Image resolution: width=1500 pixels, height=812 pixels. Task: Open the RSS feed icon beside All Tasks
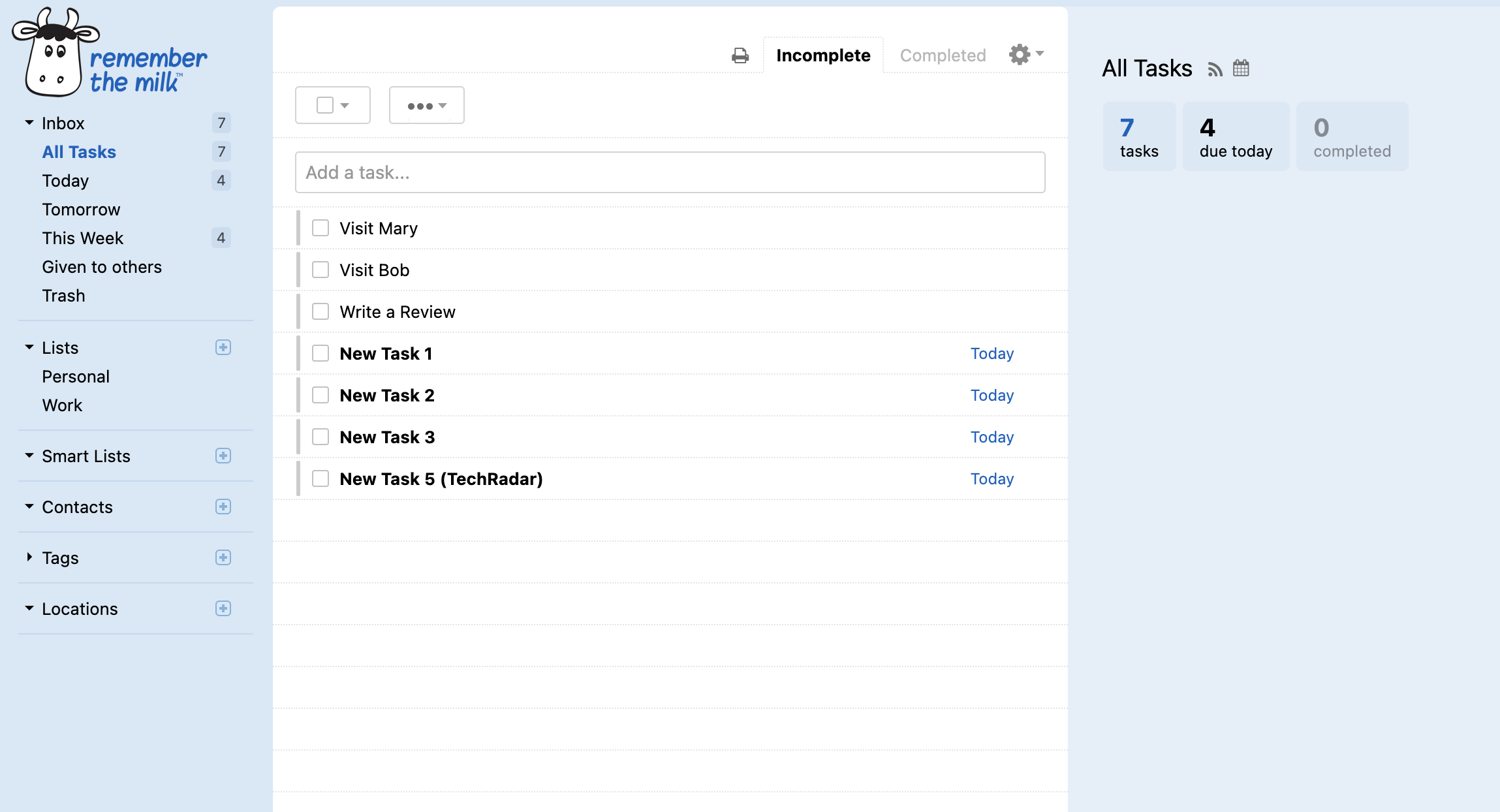point(1215,69)
